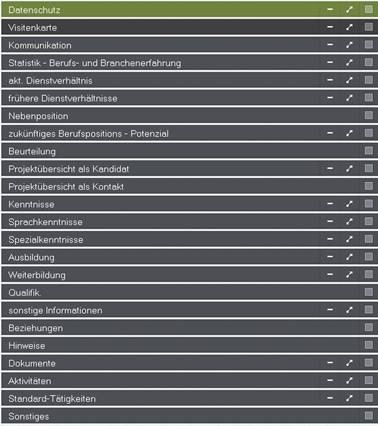
Task: Edit the Dokumente section with pencil icon
Action: (349, 363)
